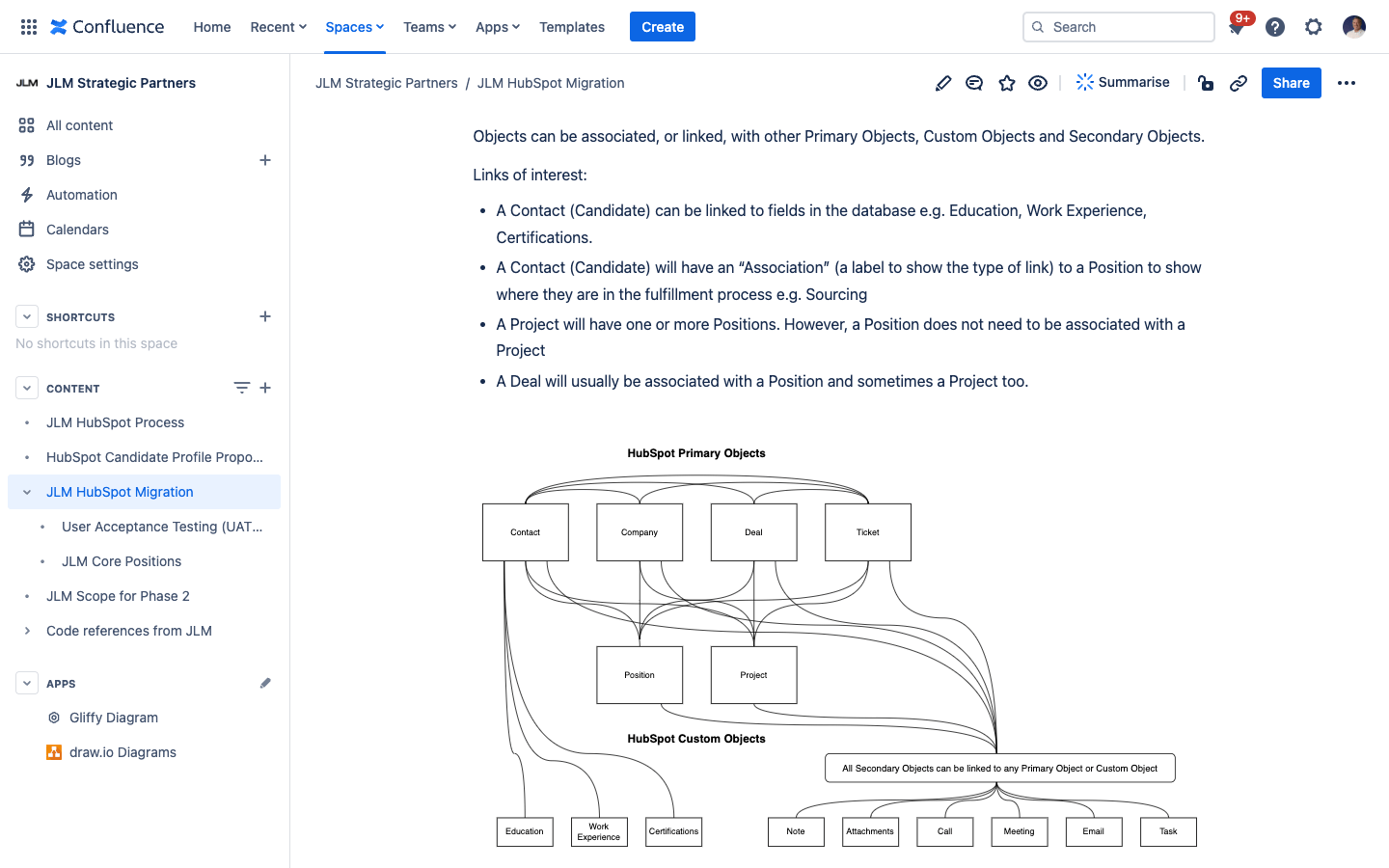Create a new blog with plus icon

click(x=265, y=160)
